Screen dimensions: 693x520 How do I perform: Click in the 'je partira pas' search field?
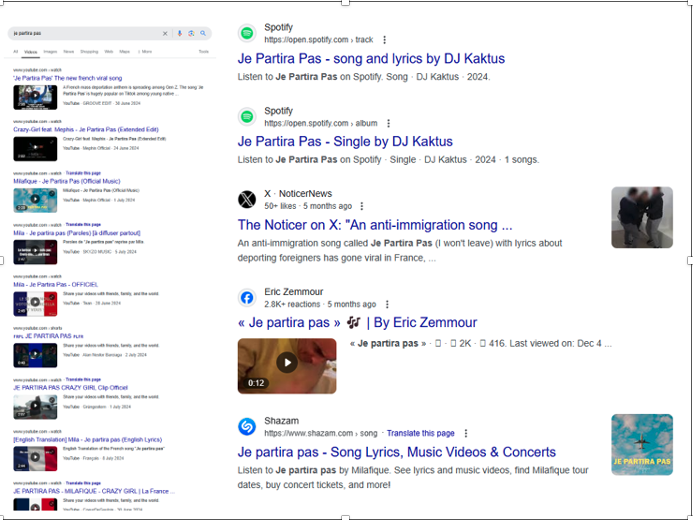pos(84,34)
